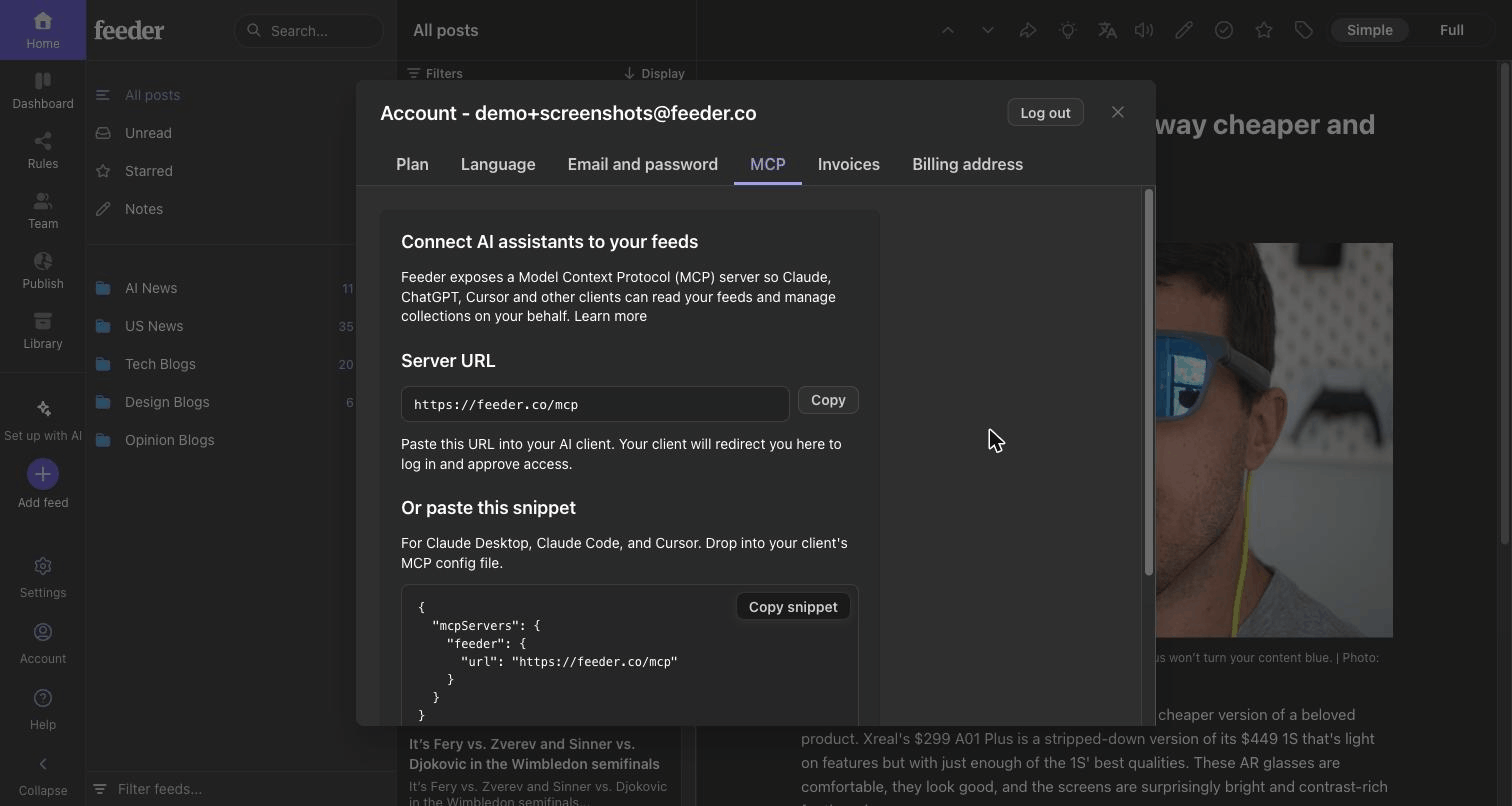This screenshot has width=1512, height=806.
Task: Open the Publish section icon
Action: click(42, 270)
